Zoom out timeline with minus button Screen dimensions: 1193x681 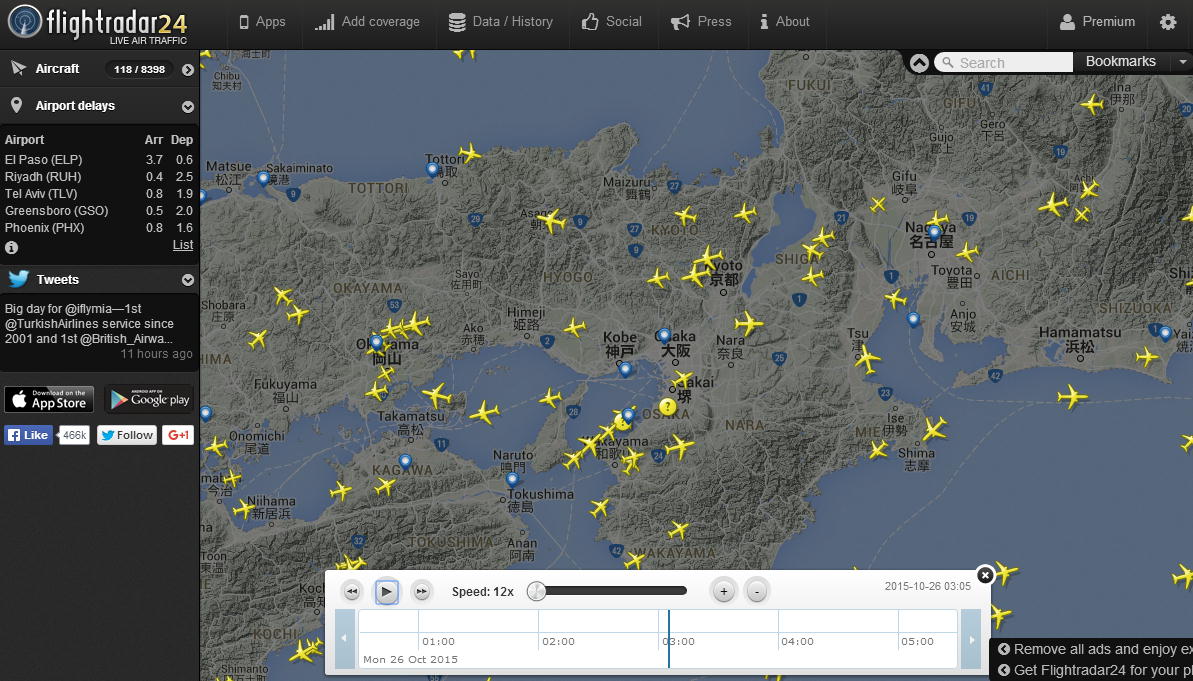[757, 592]
